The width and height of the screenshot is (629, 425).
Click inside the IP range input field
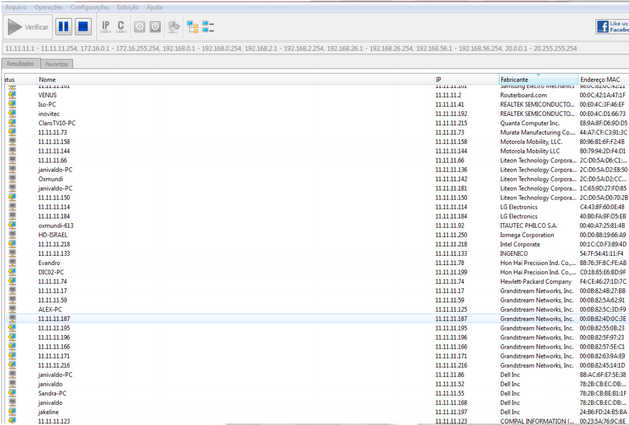pyautogui.click(x=314, y=48)
